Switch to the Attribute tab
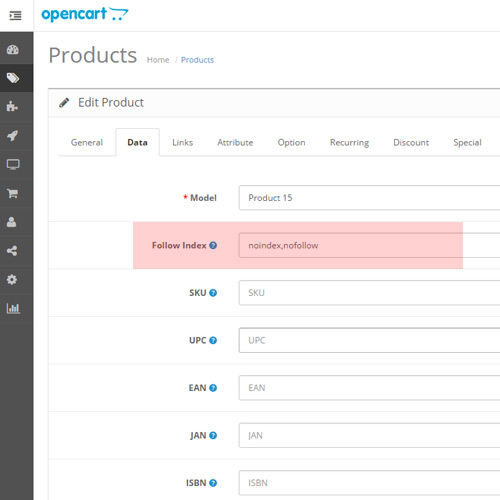 (x=235, y=142)
